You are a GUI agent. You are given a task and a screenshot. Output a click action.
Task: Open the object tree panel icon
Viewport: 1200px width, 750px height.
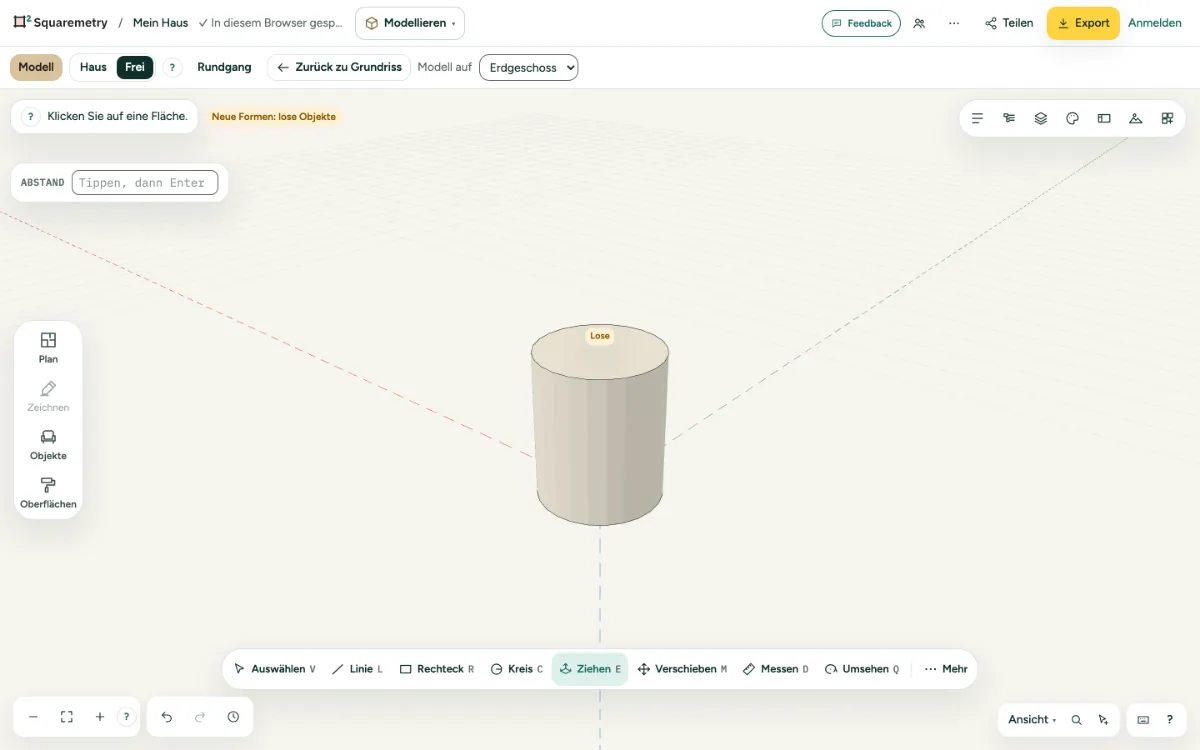coord(1009,118)
